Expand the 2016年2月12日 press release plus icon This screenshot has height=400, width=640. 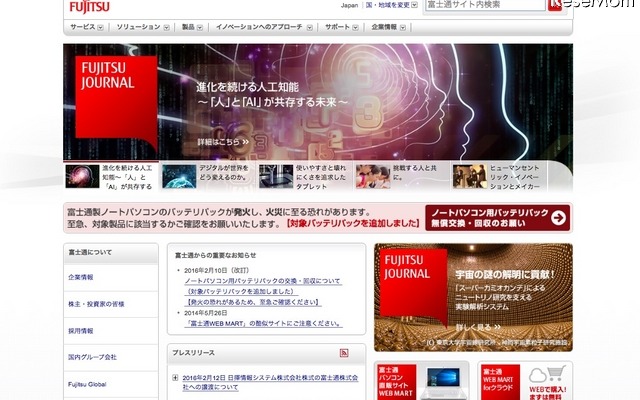pos(175,378)
